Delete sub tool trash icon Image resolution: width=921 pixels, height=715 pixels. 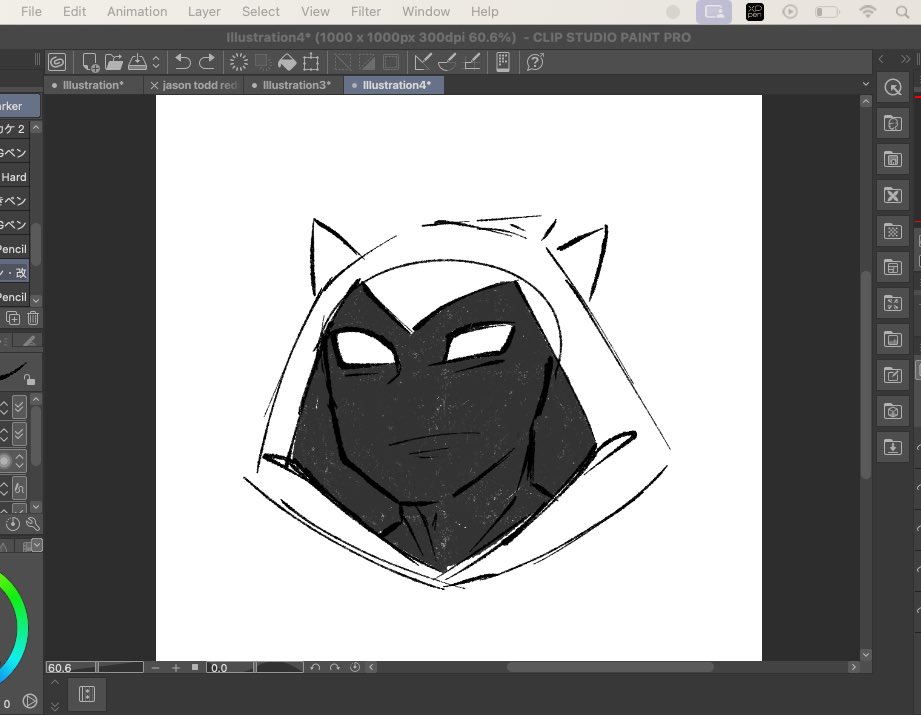click(33, 318)
